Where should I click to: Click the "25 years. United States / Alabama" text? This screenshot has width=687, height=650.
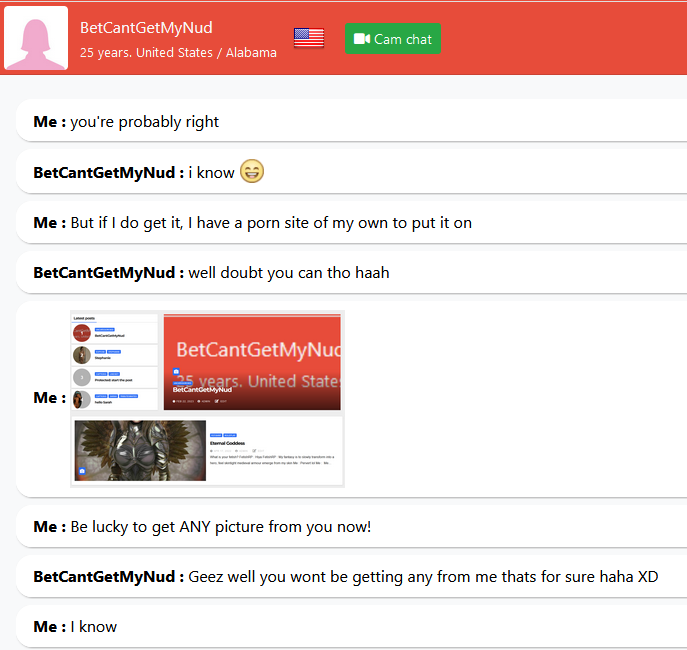178,53
